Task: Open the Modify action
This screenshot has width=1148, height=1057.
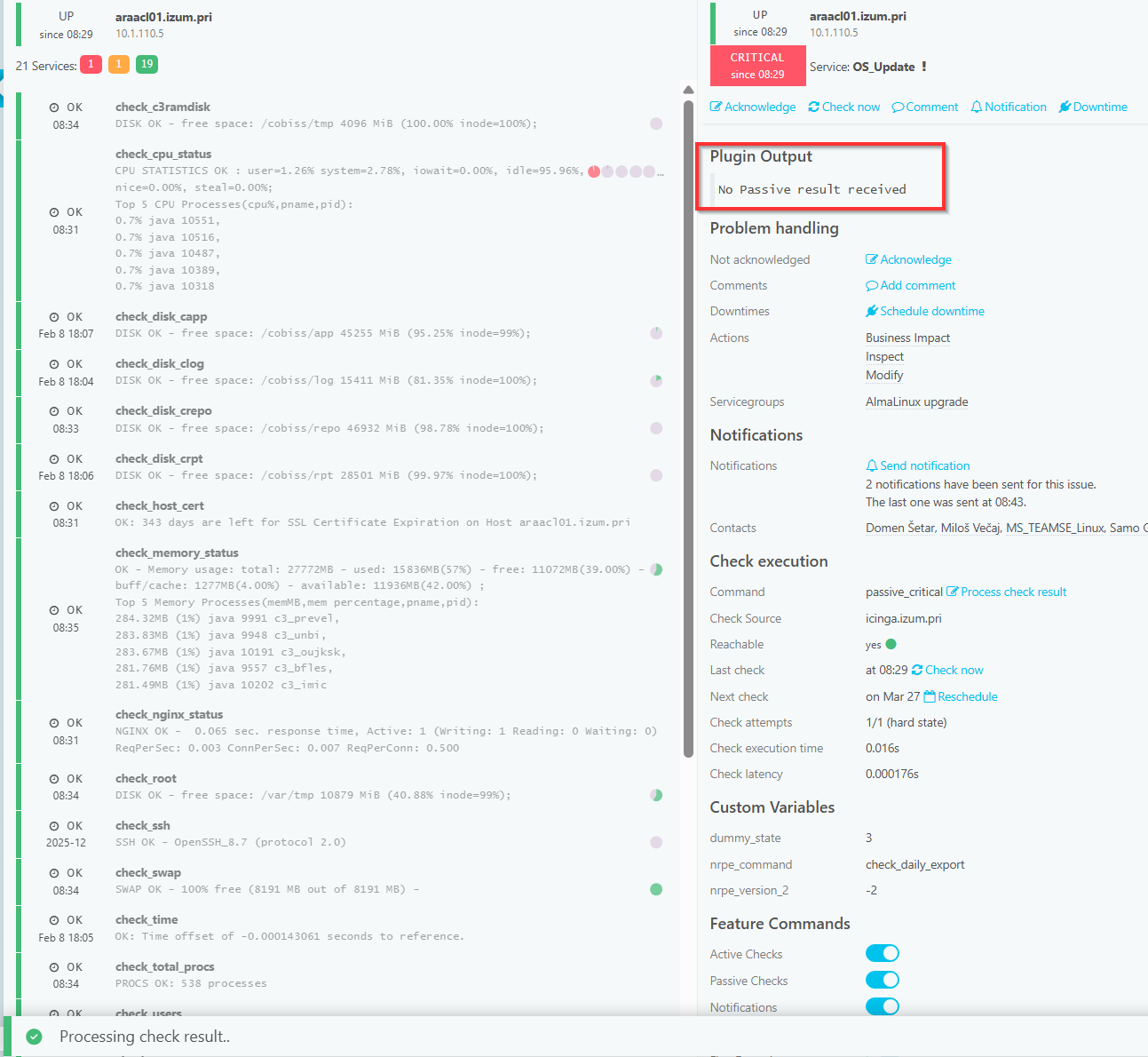Action: 884,376
